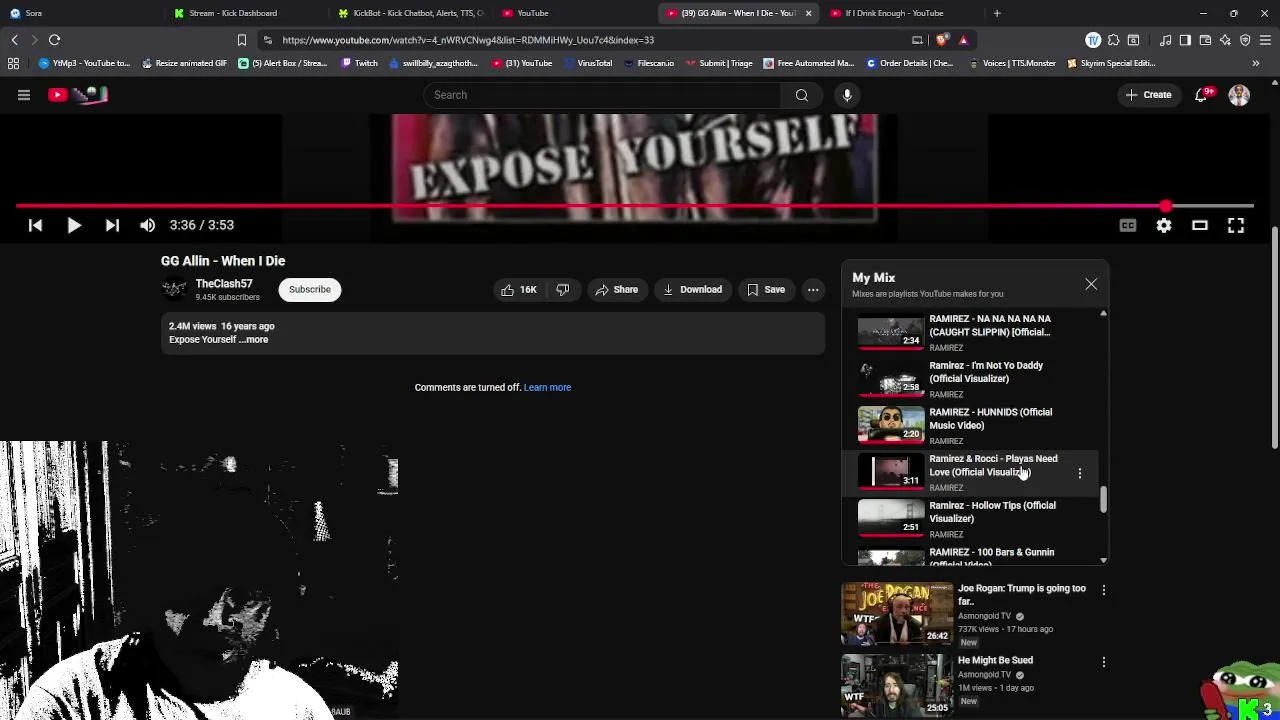Screen dimensions: 1280x720
Task: Toggle the browser sidebar panel
Action: point(1185,40)
